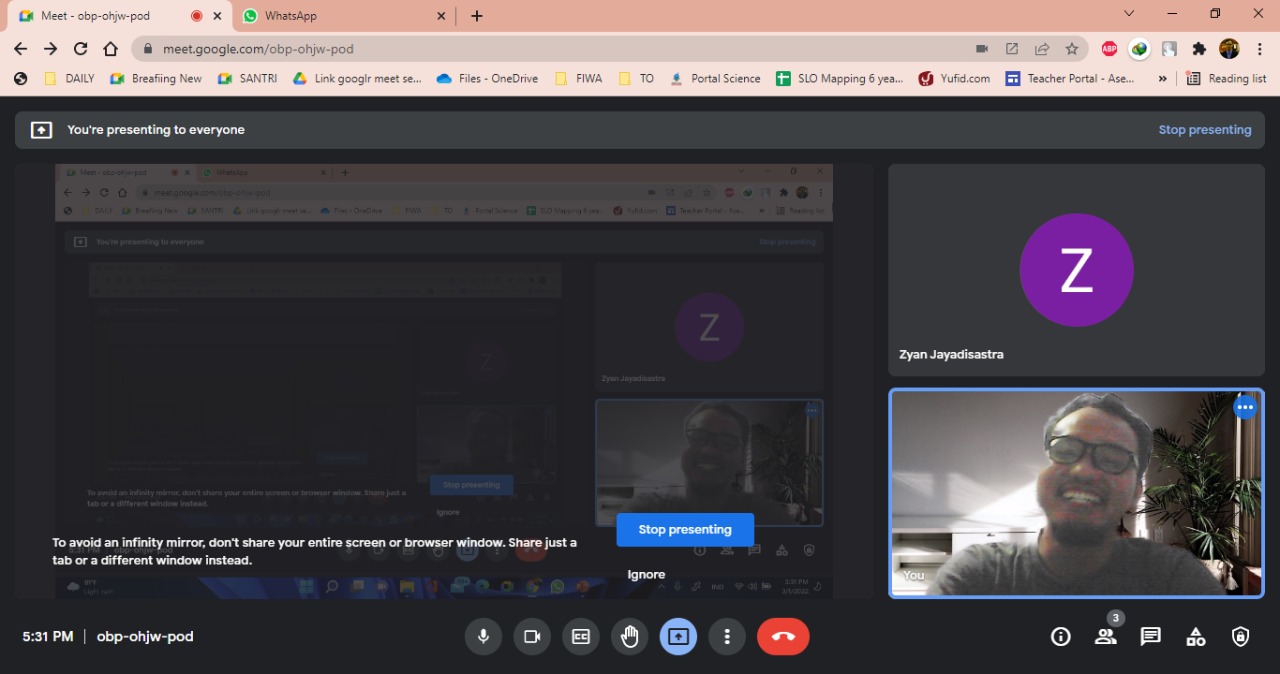The width and height of the screenshot is (1280, 674).
Task: Show the participants list
Action: [x=1106, y=637]
